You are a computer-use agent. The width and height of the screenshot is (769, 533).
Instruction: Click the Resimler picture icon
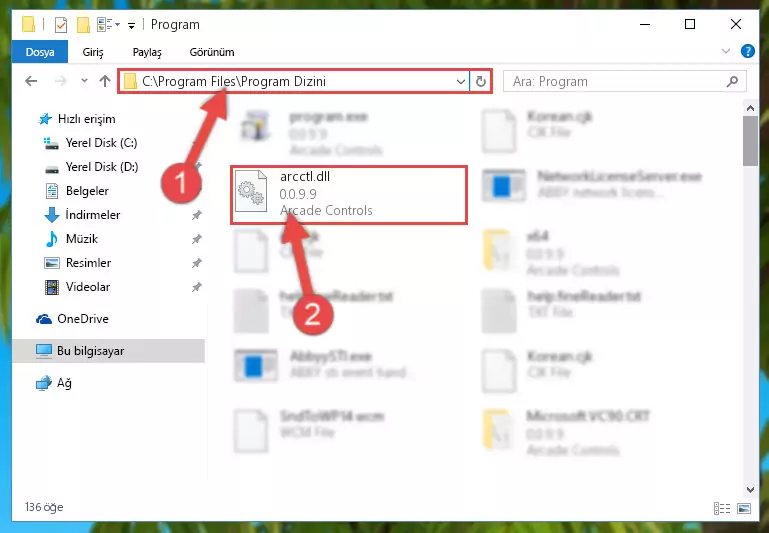point(51,263)
